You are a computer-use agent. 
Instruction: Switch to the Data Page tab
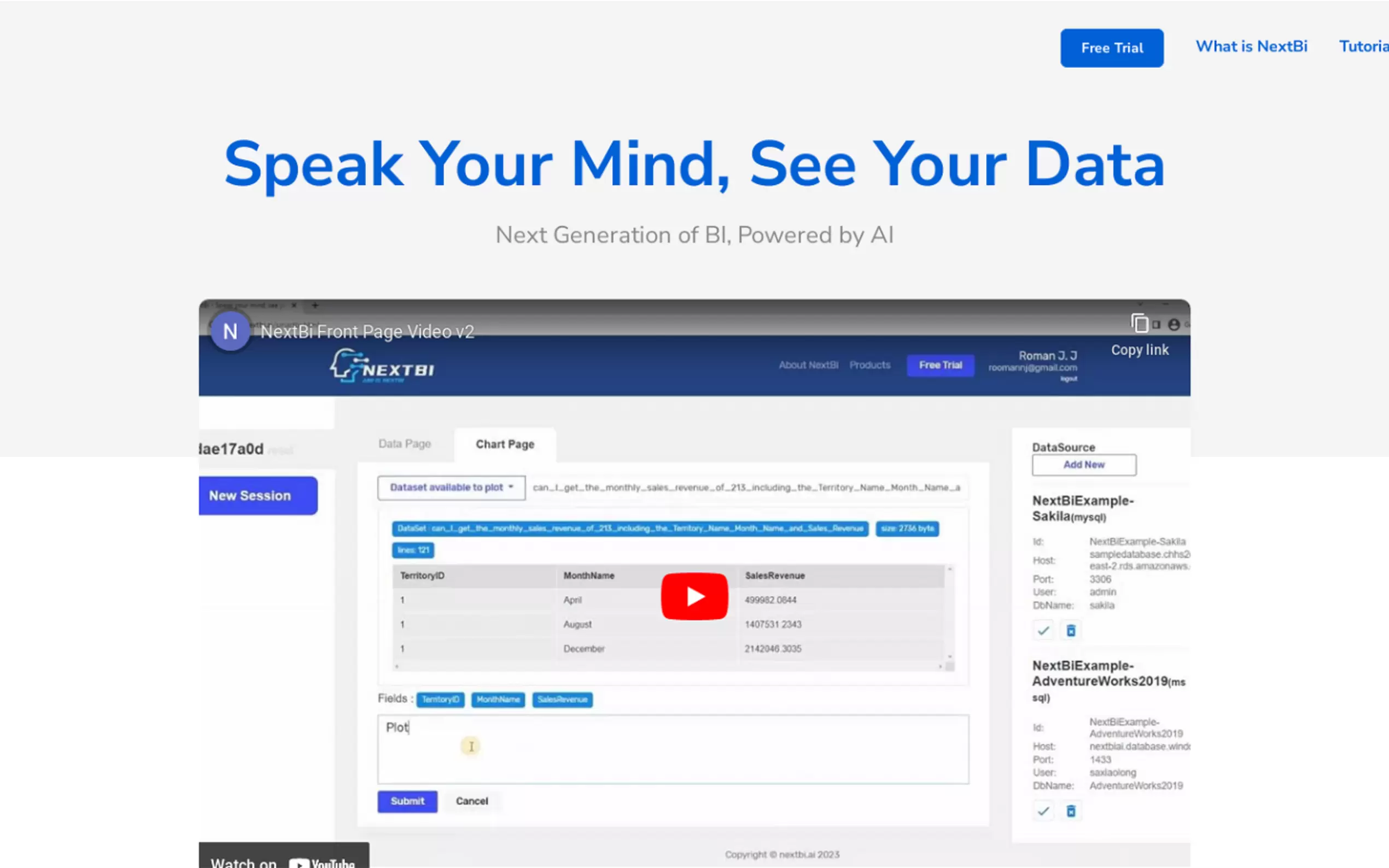click(x=404, y=444)
